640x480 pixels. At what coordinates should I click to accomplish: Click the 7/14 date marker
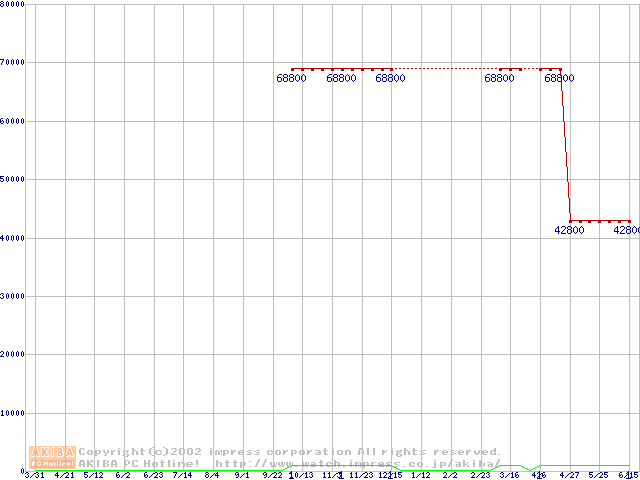[x=182, y=475]
